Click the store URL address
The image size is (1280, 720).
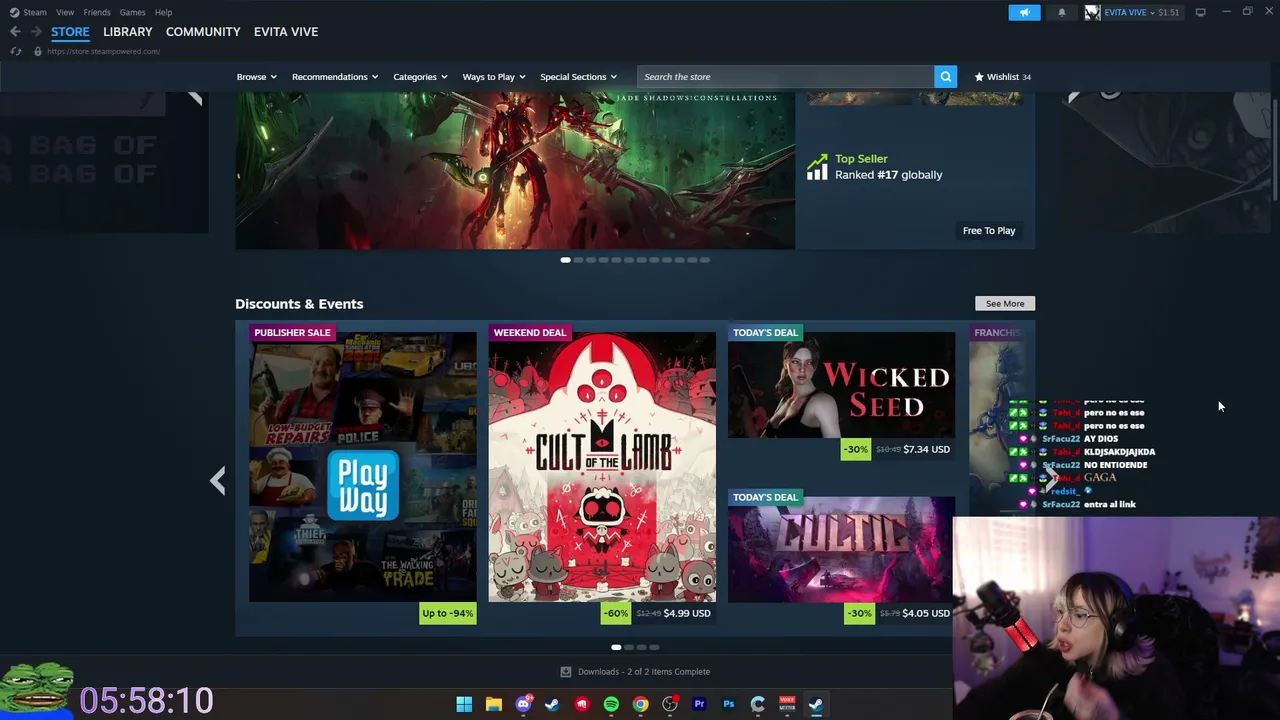103,51
